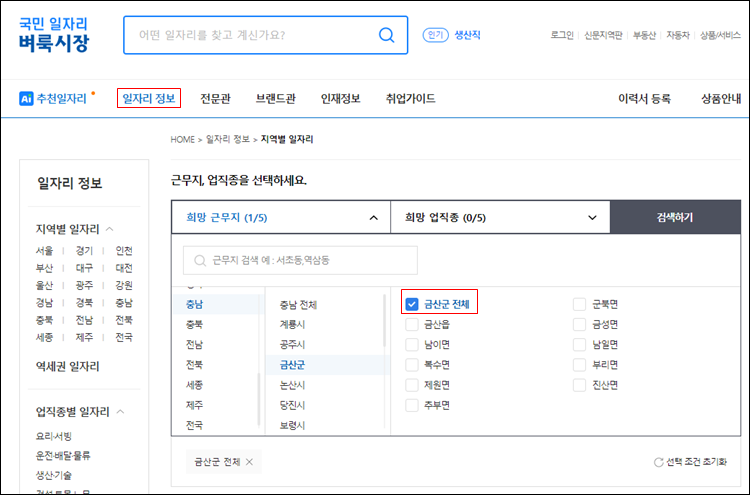Open the 전문관 menu
750x495 pixels.
tap(215, 99)
